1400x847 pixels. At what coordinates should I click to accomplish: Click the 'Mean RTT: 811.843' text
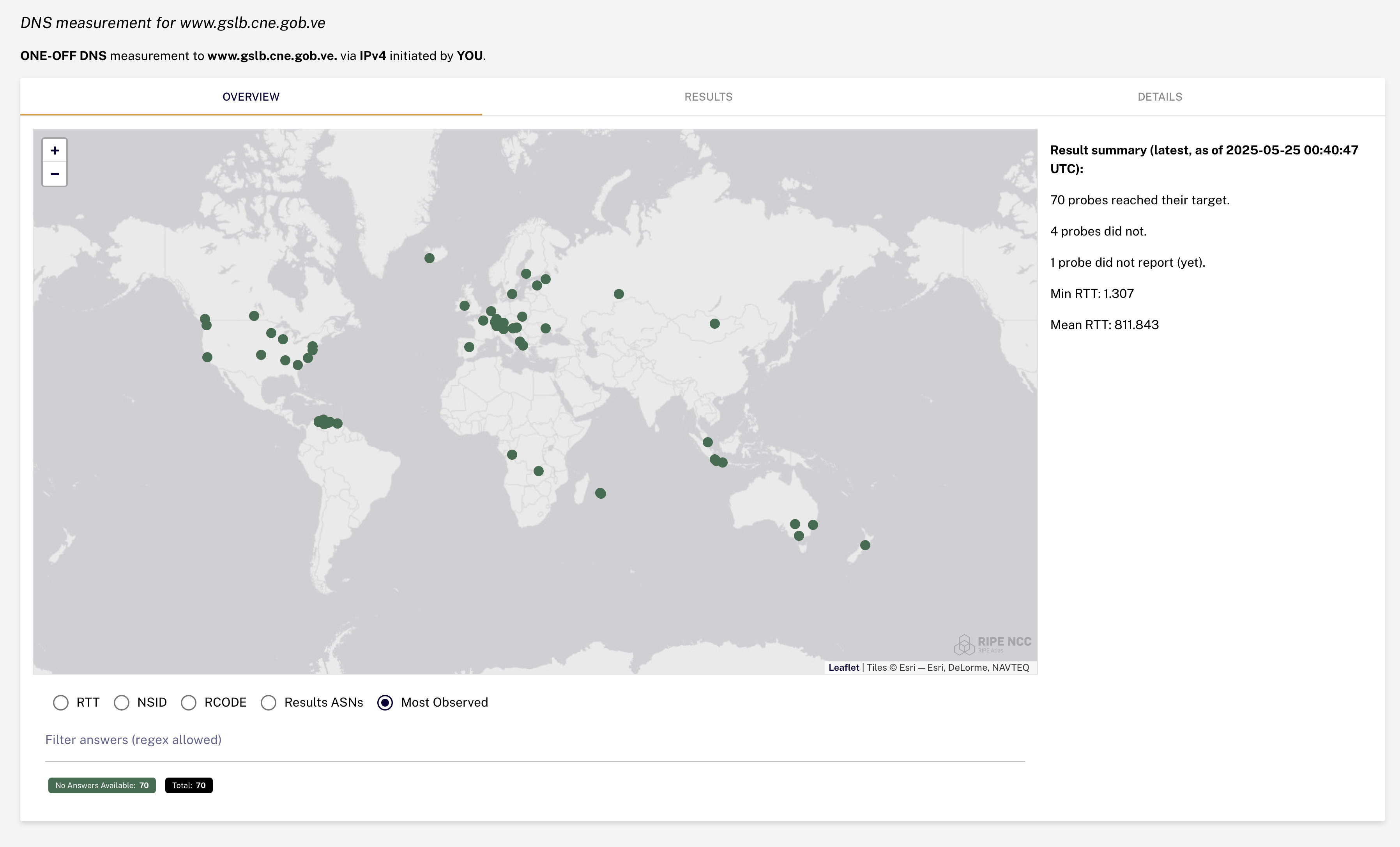[x=1104, y=325]
